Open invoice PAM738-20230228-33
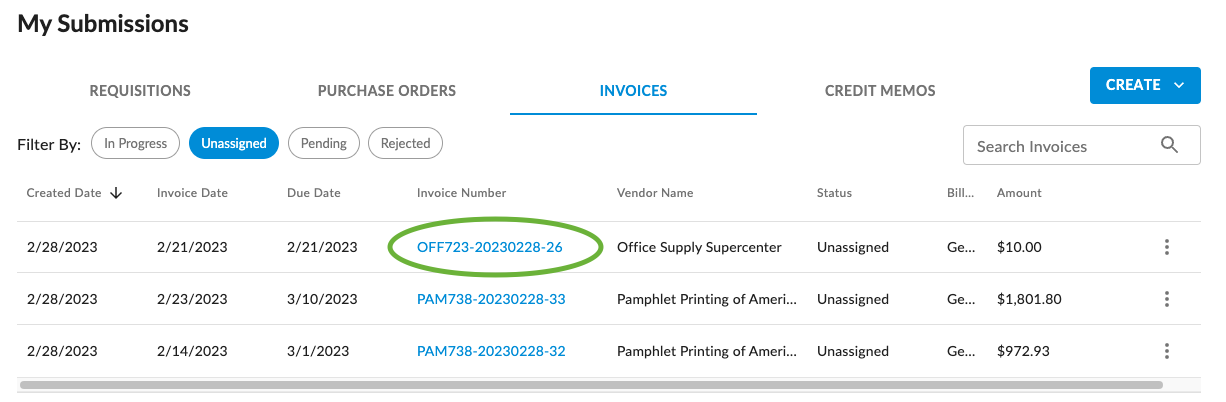This screenshot has width=1226, height=402. pyautogui.click(x=491, y=299)
